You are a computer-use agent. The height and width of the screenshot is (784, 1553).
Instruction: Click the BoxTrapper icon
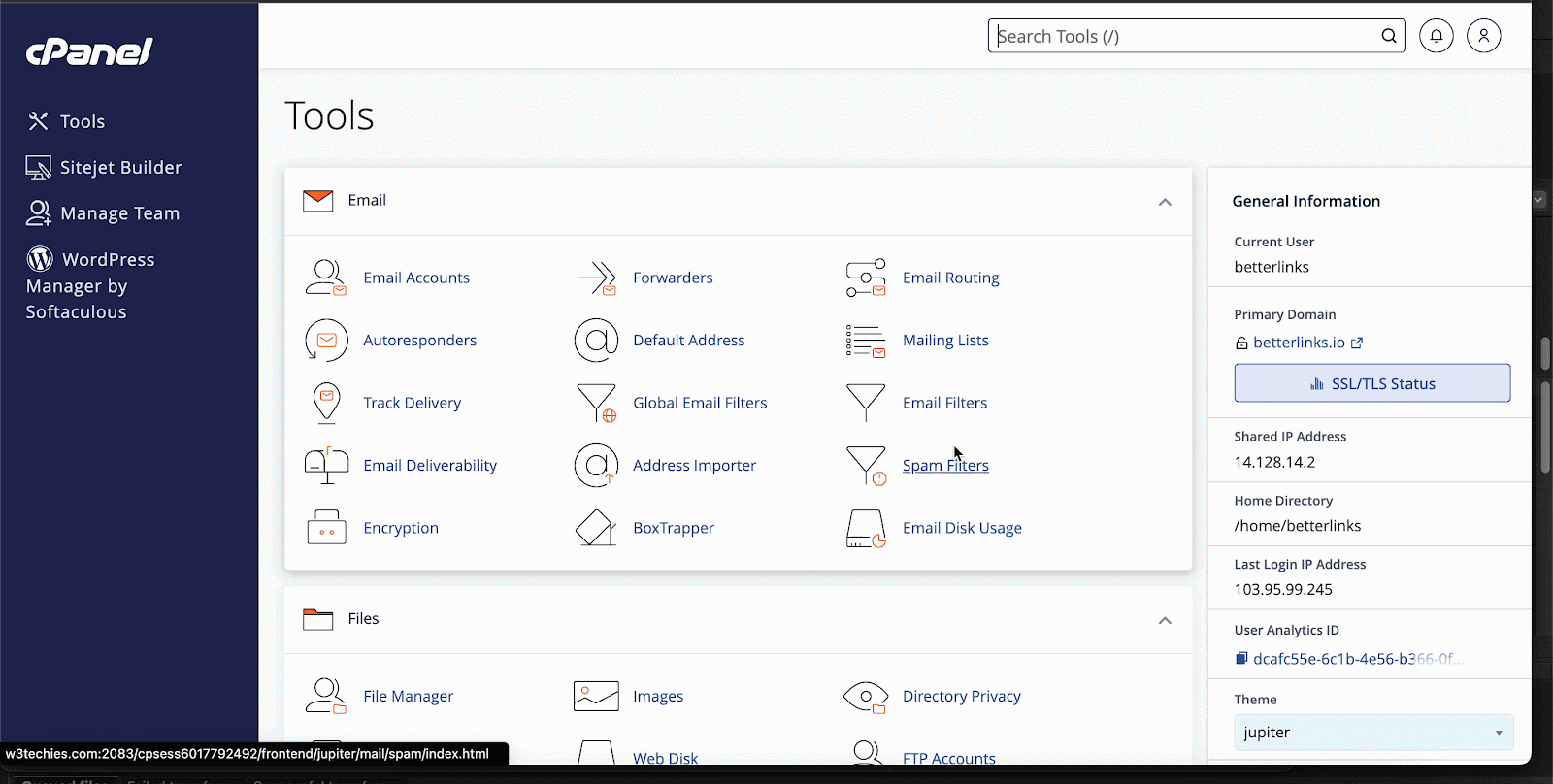[x=596, y=528]
